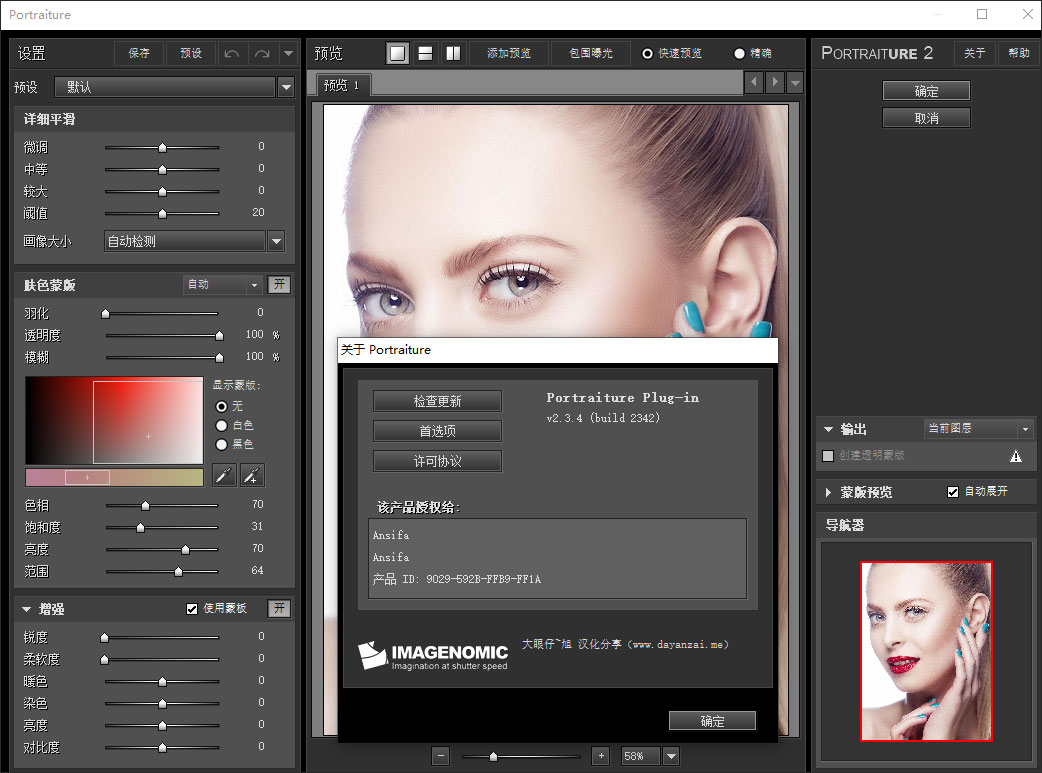Switch to horizontal split preview layout
This screenshot has height=773, width=1042.
tap(425, 54)
